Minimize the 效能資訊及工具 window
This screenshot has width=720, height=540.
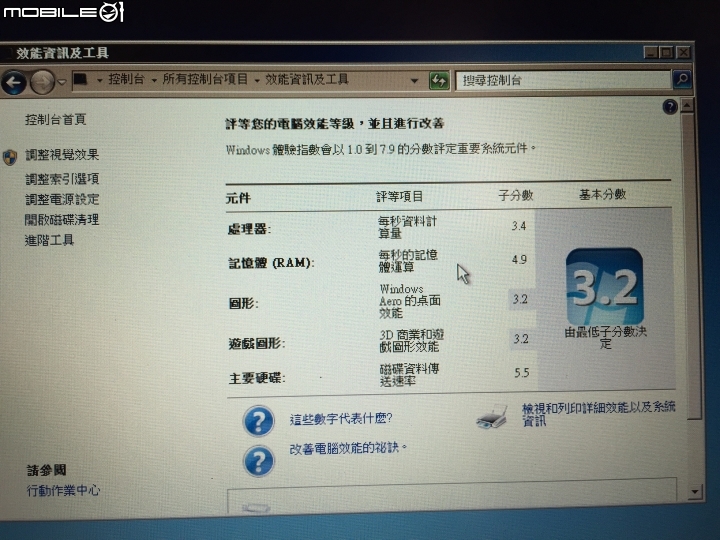651,52
